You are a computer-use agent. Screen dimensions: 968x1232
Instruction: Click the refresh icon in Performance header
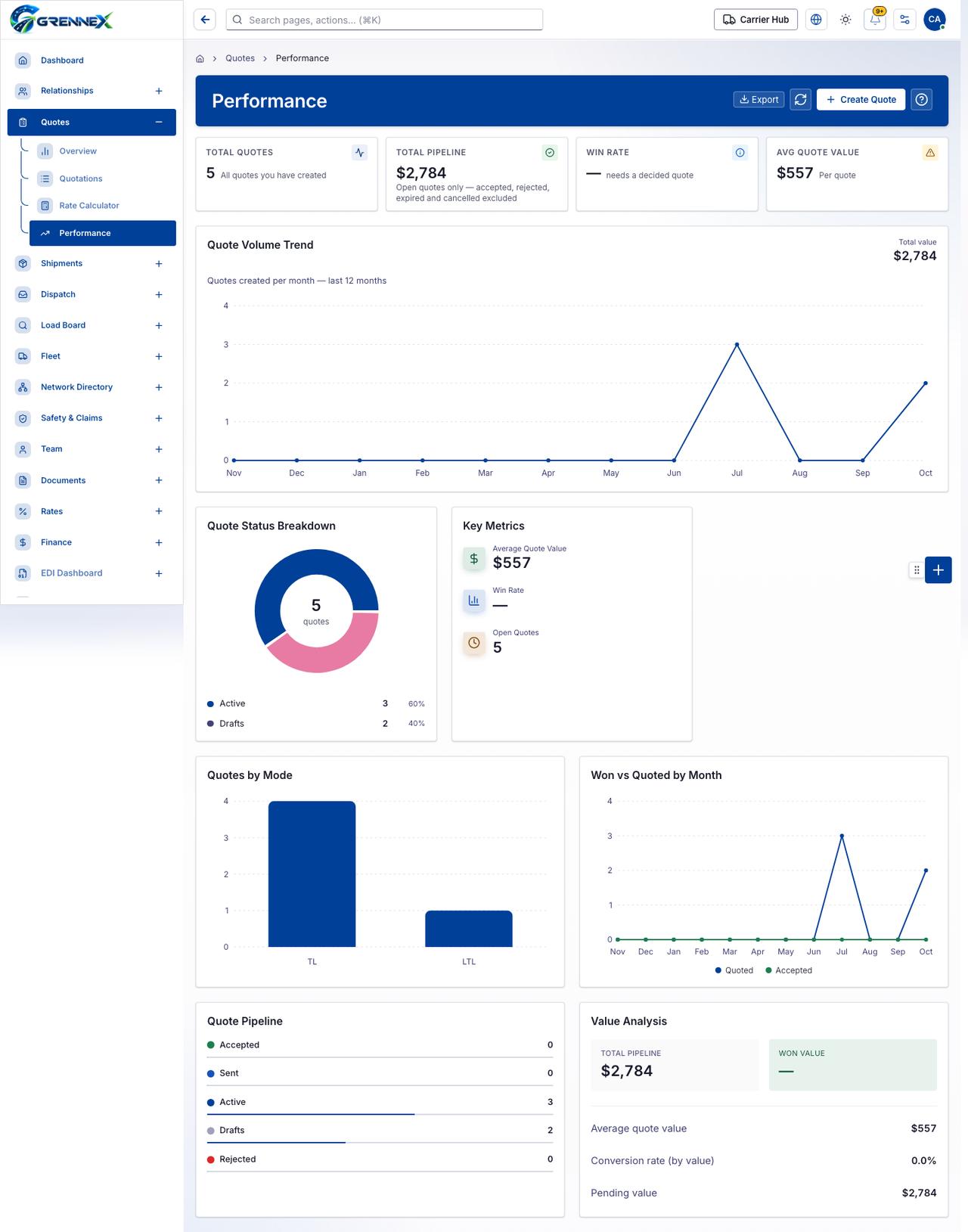click(800, 99)
